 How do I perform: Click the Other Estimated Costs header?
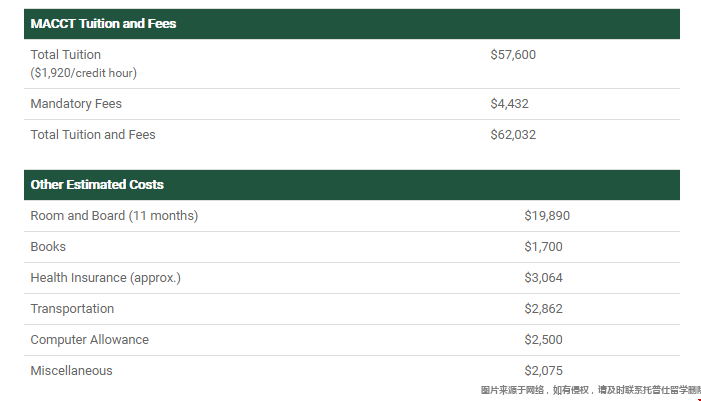click(x=97, y=185)
